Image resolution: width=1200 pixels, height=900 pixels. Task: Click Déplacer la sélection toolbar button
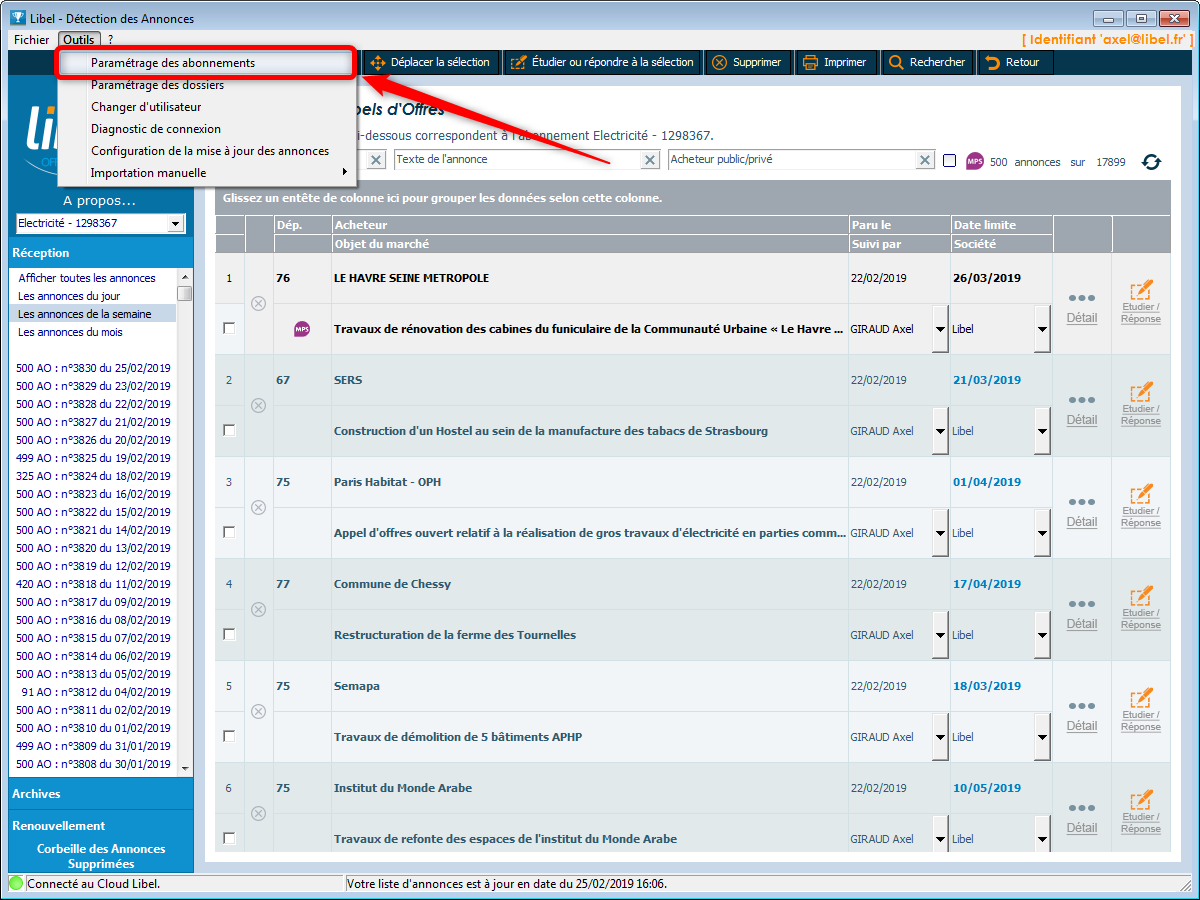[x=430, y=62]
